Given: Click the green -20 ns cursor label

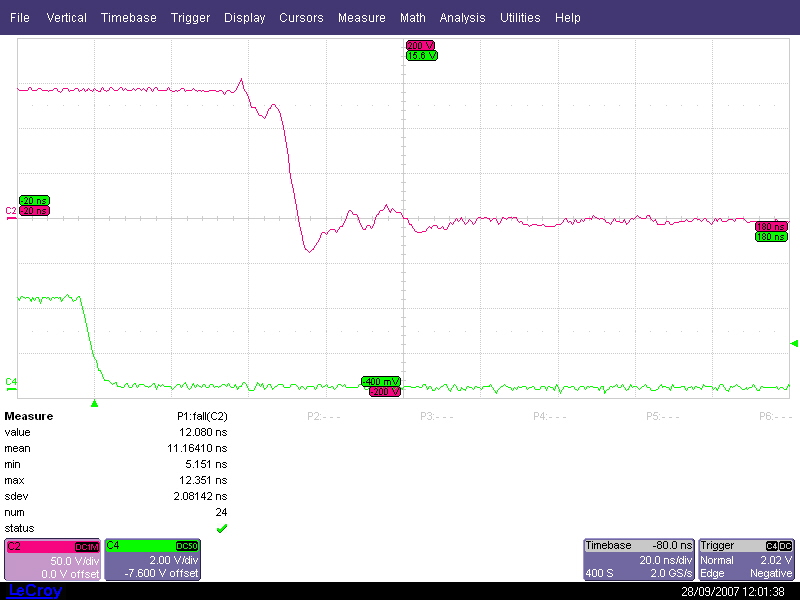Looking at the screenshot, I should click(x=34, y=201).
